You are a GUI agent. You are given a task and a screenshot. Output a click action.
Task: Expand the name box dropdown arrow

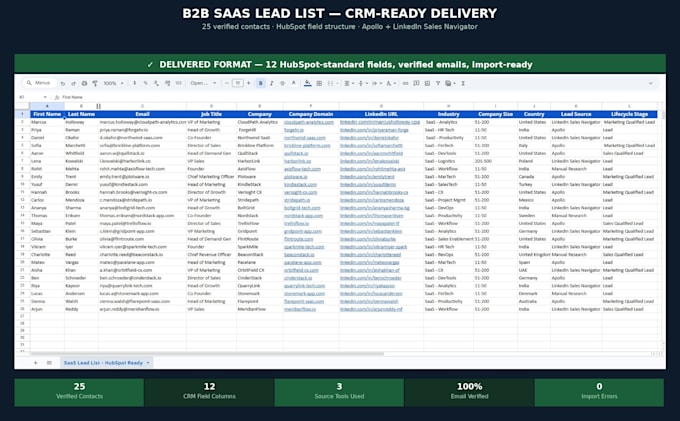(x=45, y=97)
